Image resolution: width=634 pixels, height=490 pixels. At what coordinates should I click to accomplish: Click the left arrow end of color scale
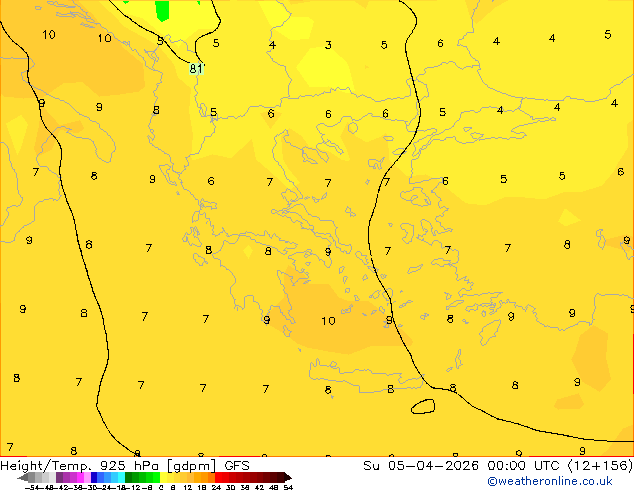[23, 477]
